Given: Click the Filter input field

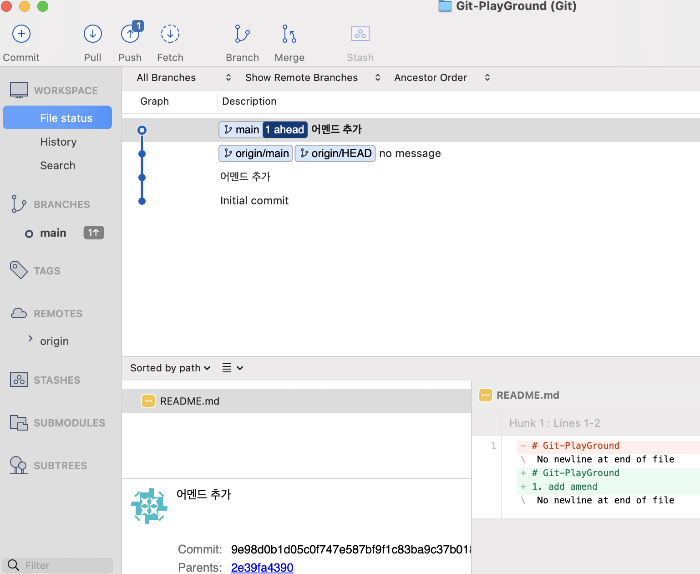Looking at the screenshot, I should tap(58, 565).
